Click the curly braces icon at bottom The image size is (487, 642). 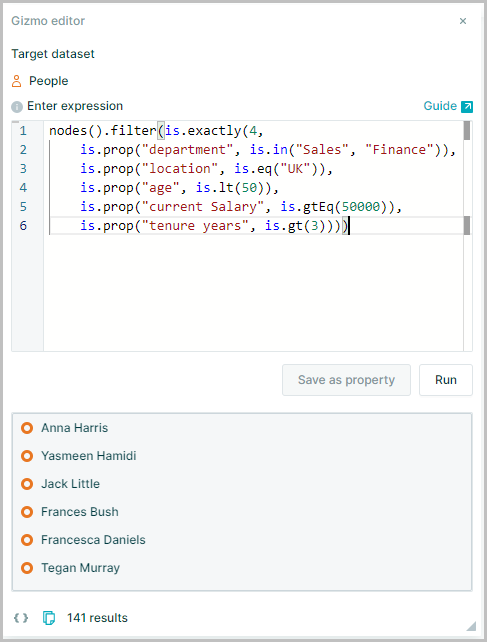pos(21,618)
